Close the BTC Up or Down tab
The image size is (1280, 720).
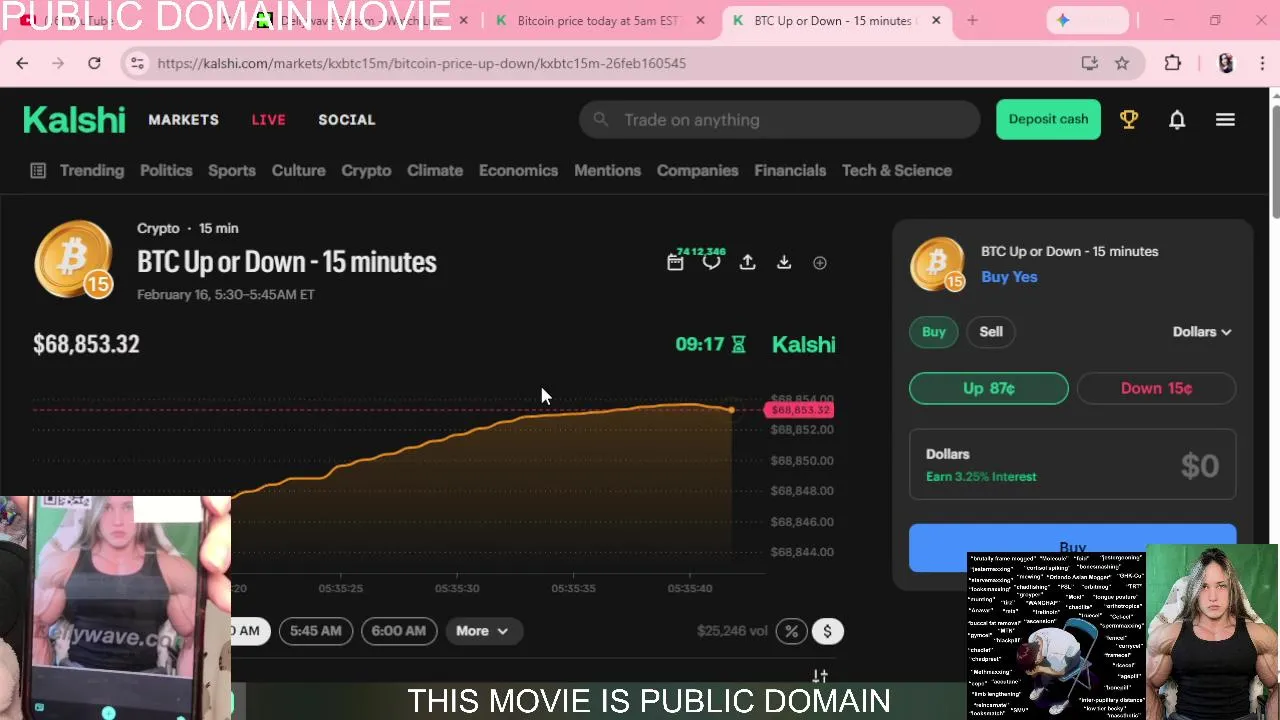[936, 20]
